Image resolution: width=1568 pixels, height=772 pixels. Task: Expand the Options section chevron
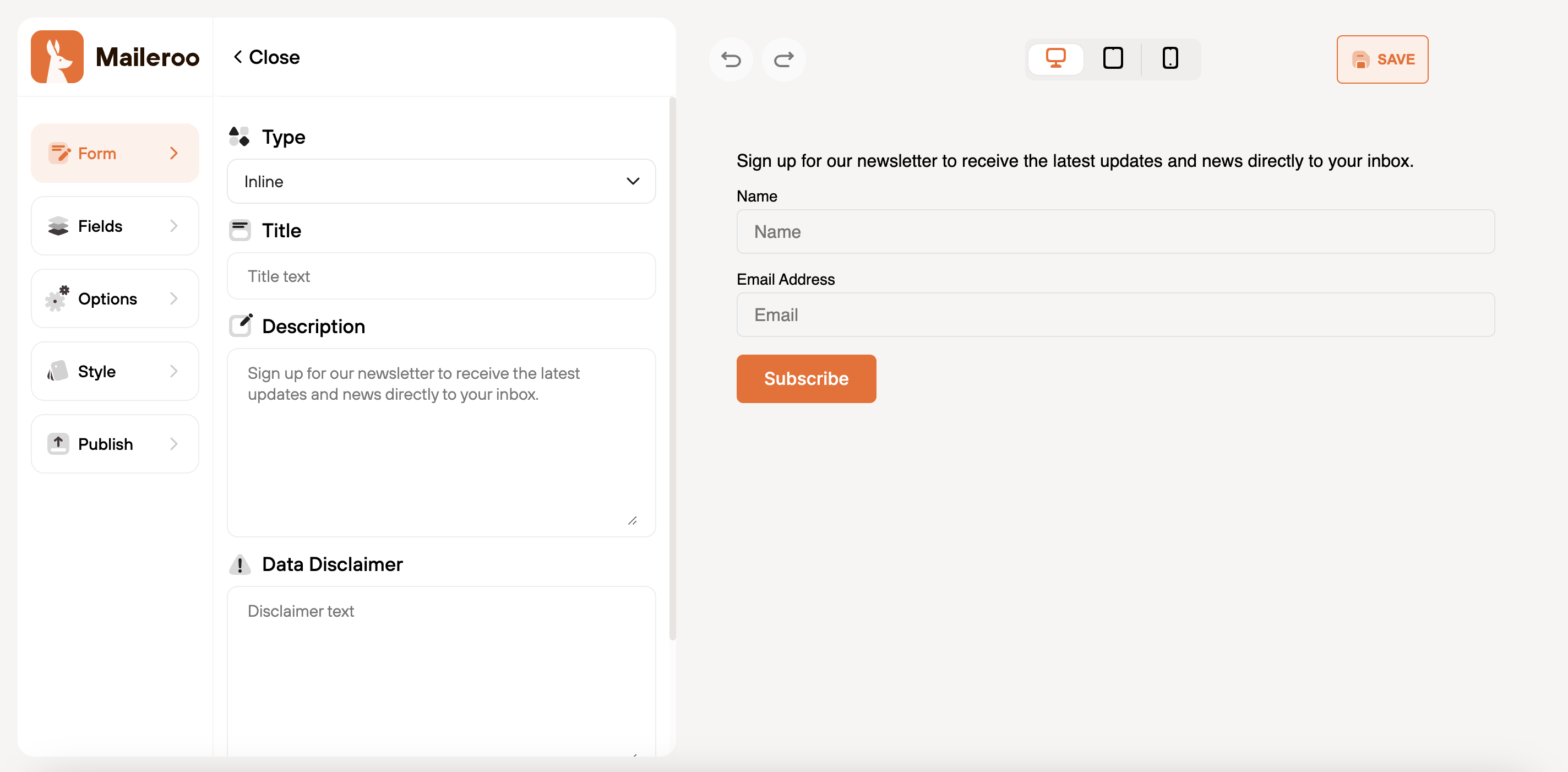click(x=174, y=298)
